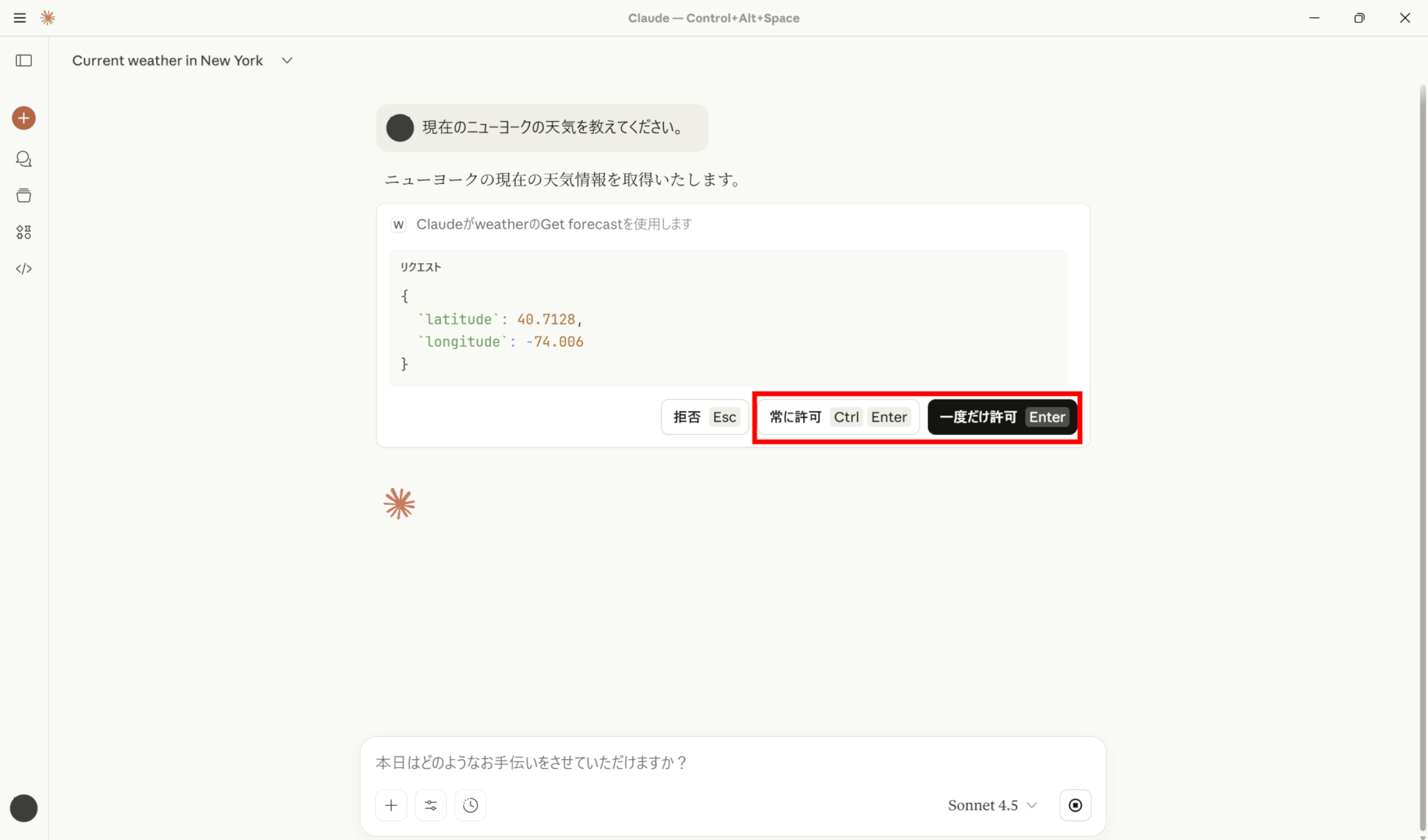The image size is (1428, 840).
Task: Open the Projects icon in sidebar
Action: pyautogui.click(x=24, y=196)
